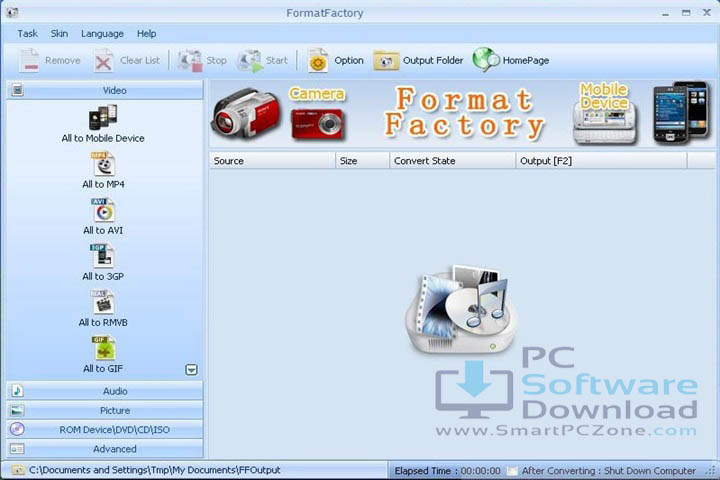Select the All to AVI icon

pyautogui.click(x=103, y=210)
